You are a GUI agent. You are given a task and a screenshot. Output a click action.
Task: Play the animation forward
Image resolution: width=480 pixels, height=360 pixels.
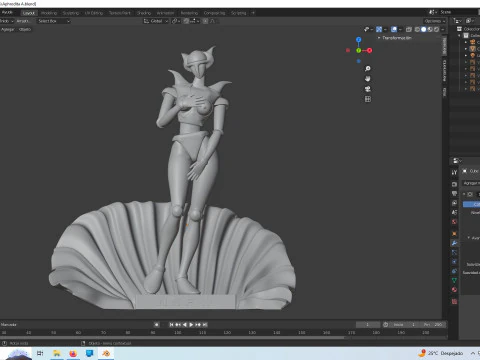(x=191, y=324)
